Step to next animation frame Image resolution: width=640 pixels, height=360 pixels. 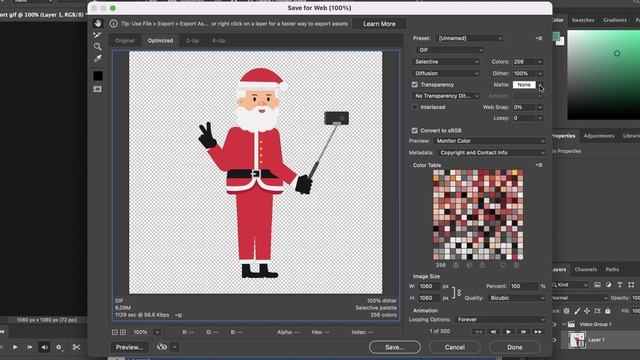point(523,332)
